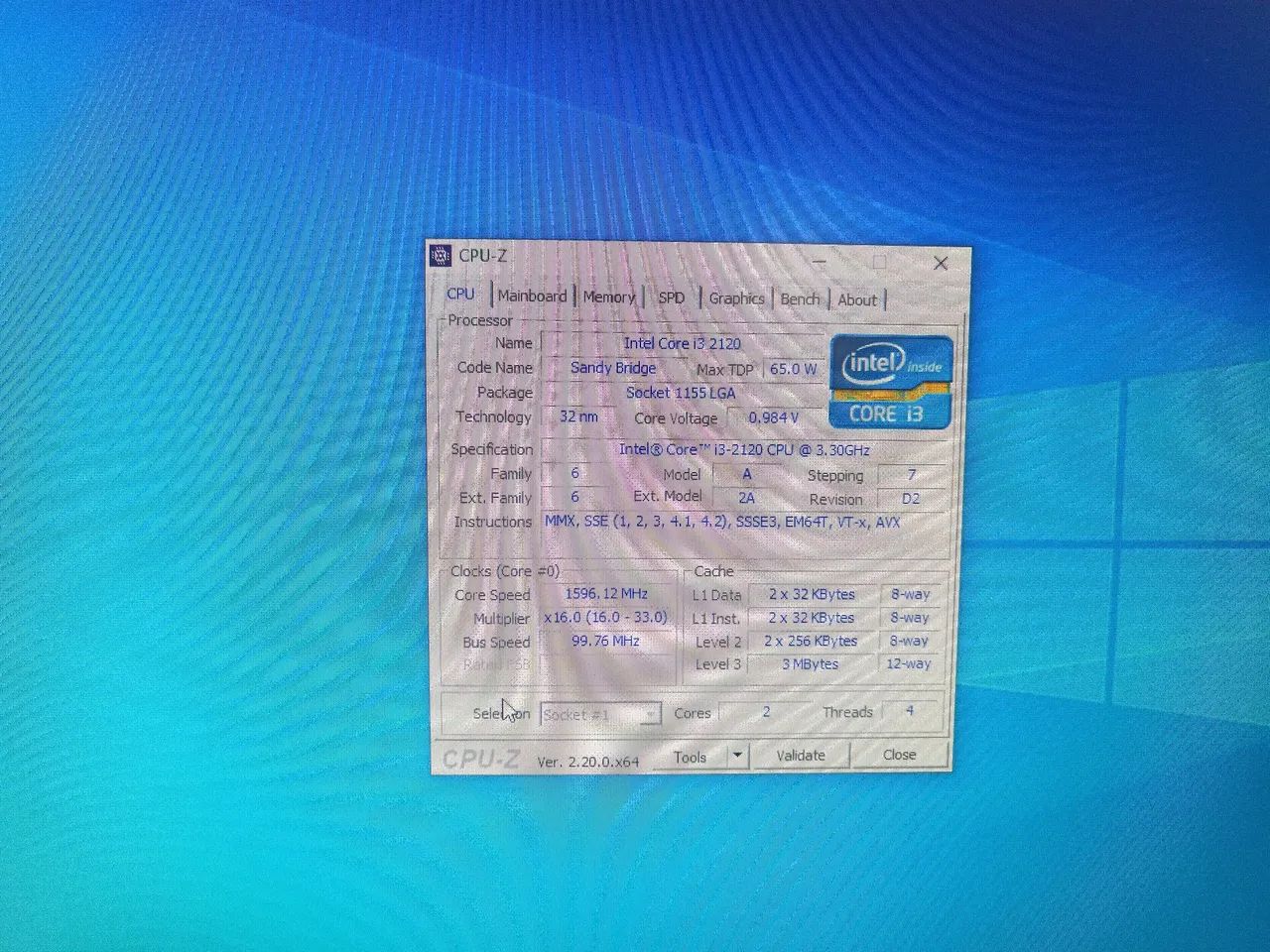Click the Threads count value 4
1270x952 pixels.
point(909,711)
